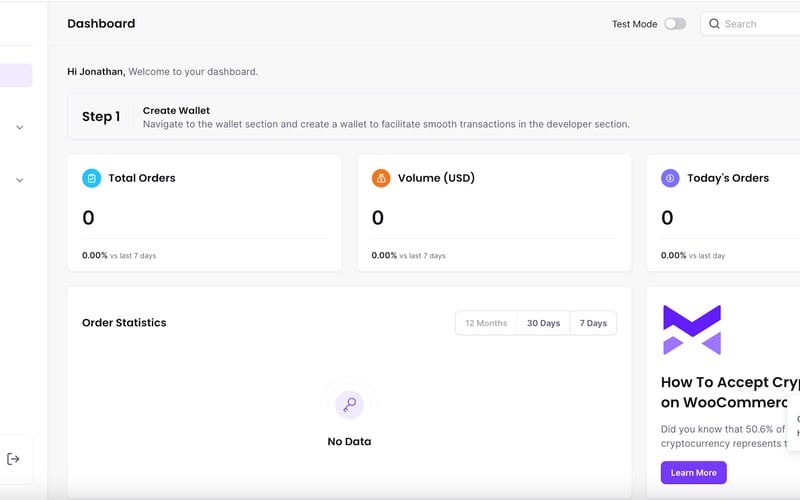Click 0.00% vs last 7 days under Volume
The height and width of the screenshot is (500, 800).
408,255
